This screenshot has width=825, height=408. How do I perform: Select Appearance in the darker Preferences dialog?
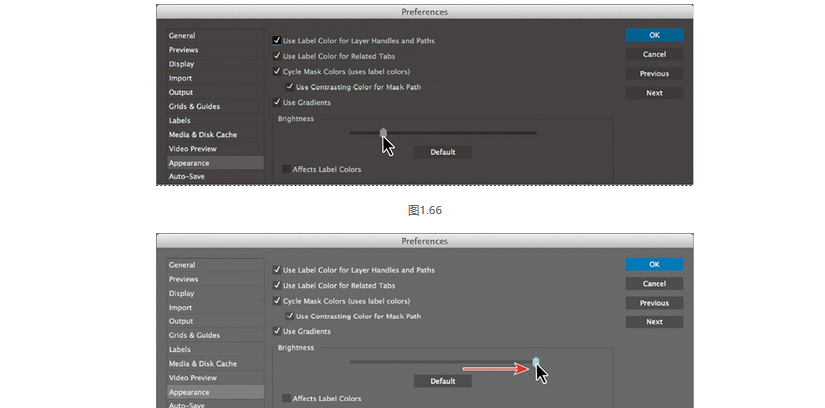[x=215, y=163]
